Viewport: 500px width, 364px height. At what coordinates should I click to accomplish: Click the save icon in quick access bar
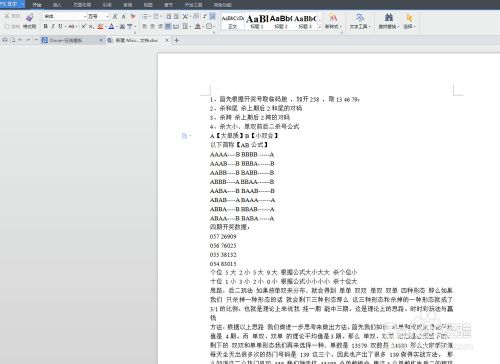[x=5, y=40]
